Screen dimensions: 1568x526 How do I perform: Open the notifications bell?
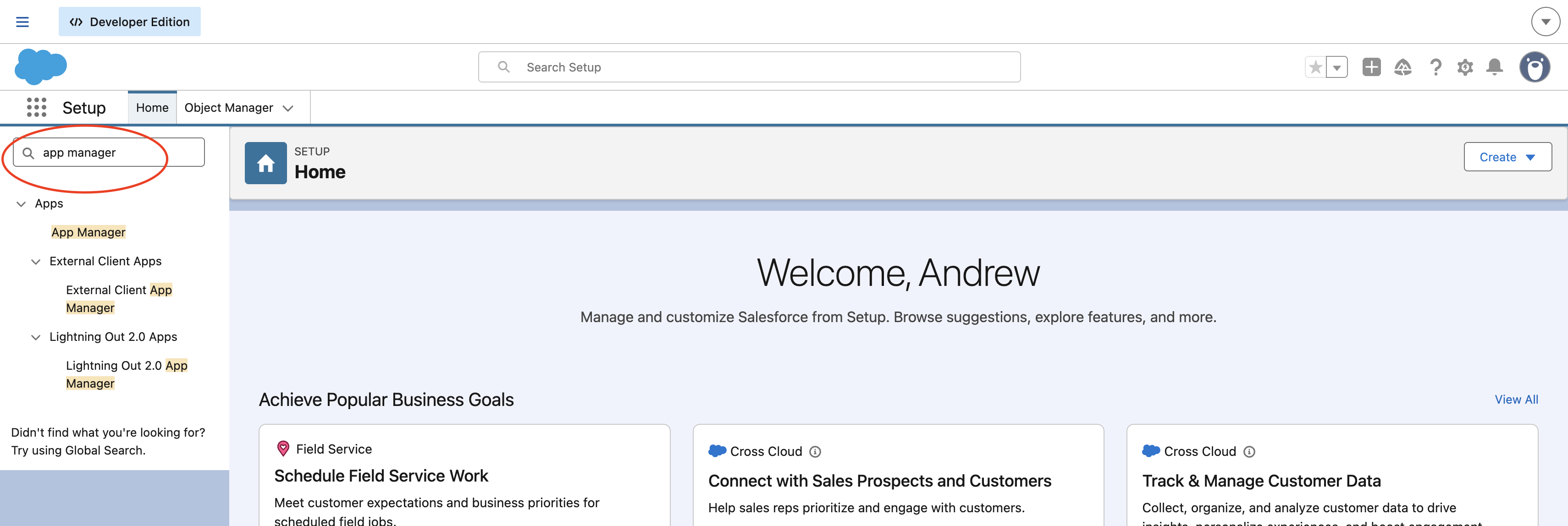click(1494, 67)
